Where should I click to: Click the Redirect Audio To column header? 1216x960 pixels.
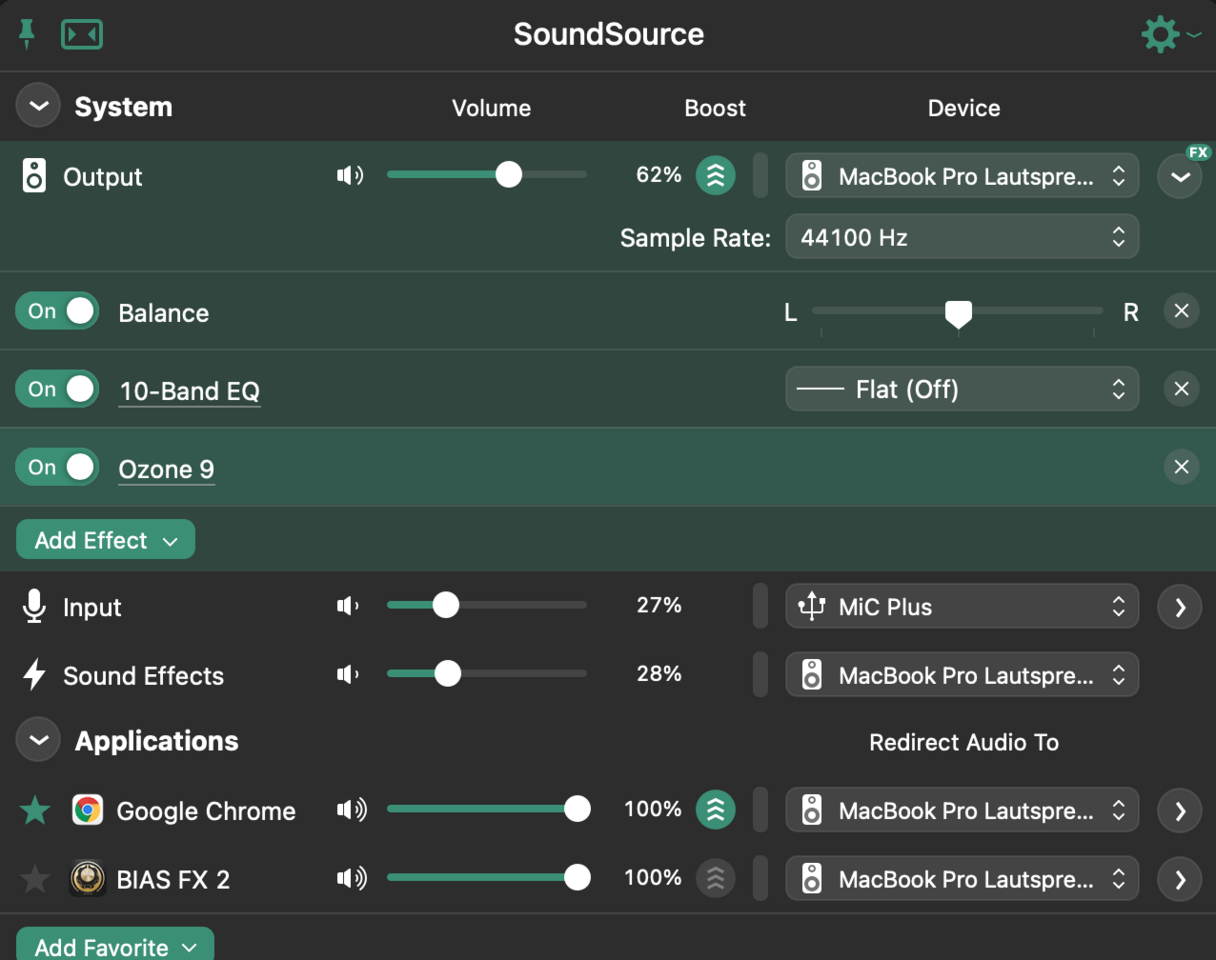pos(964,742)
